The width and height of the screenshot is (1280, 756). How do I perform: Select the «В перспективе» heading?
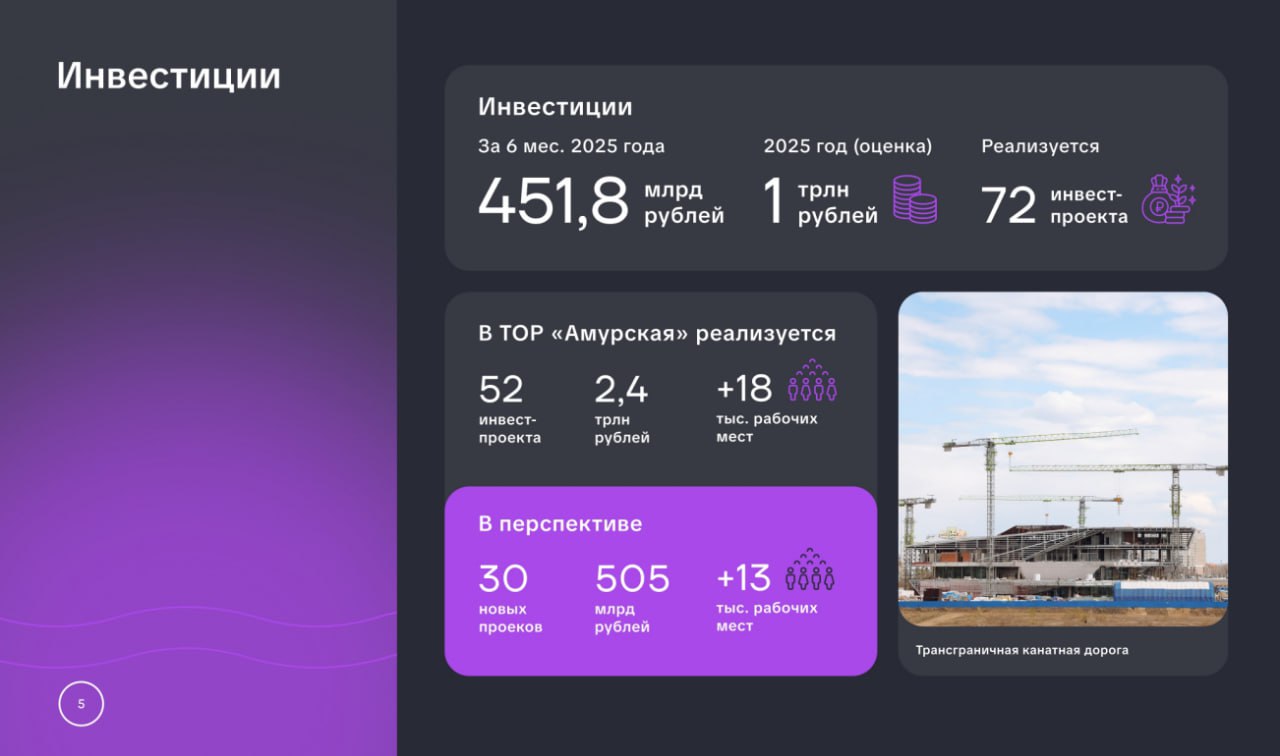560,524
